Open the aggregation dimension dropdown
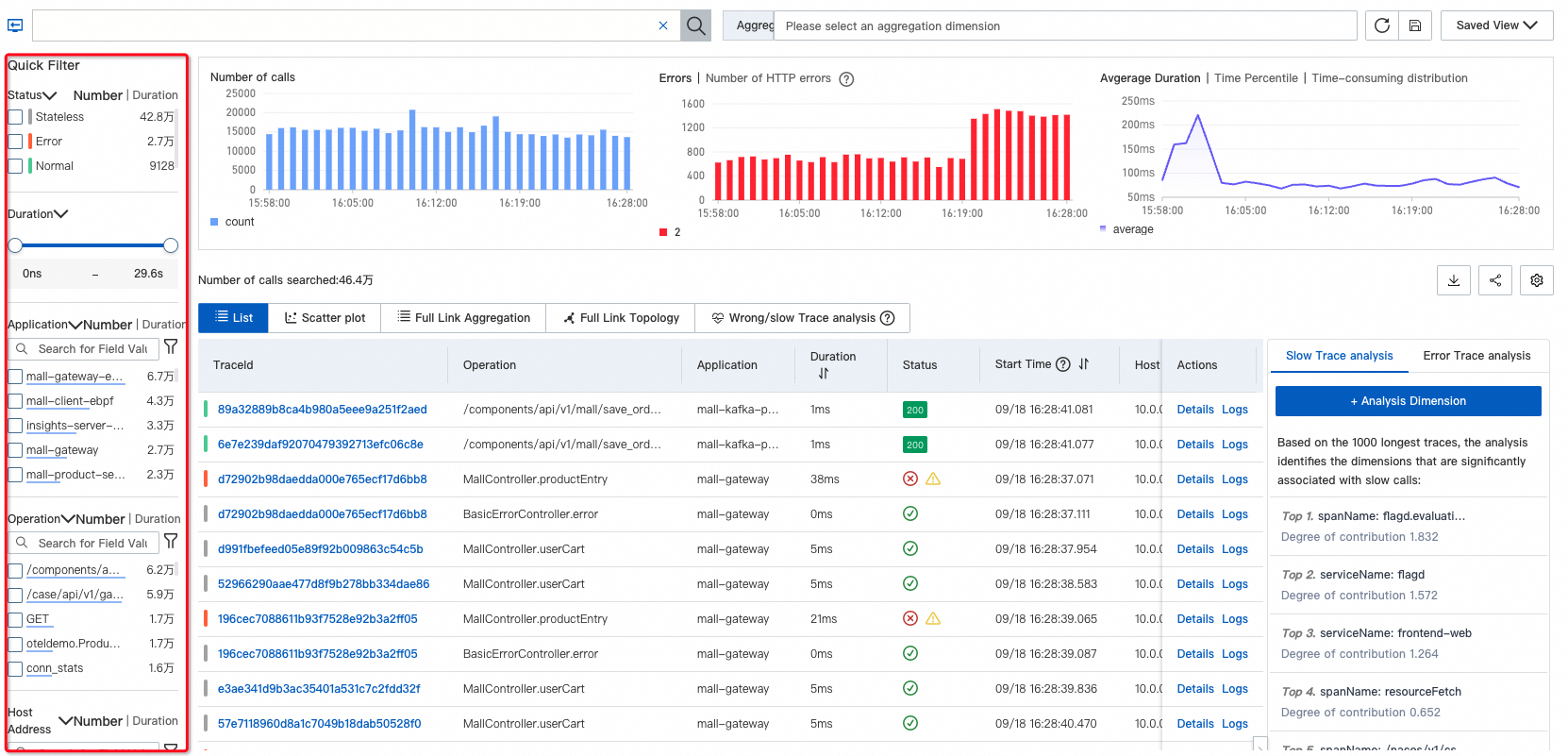Image resolution: width=1568 pixels, height=756 pixels. coord(1065,25)
